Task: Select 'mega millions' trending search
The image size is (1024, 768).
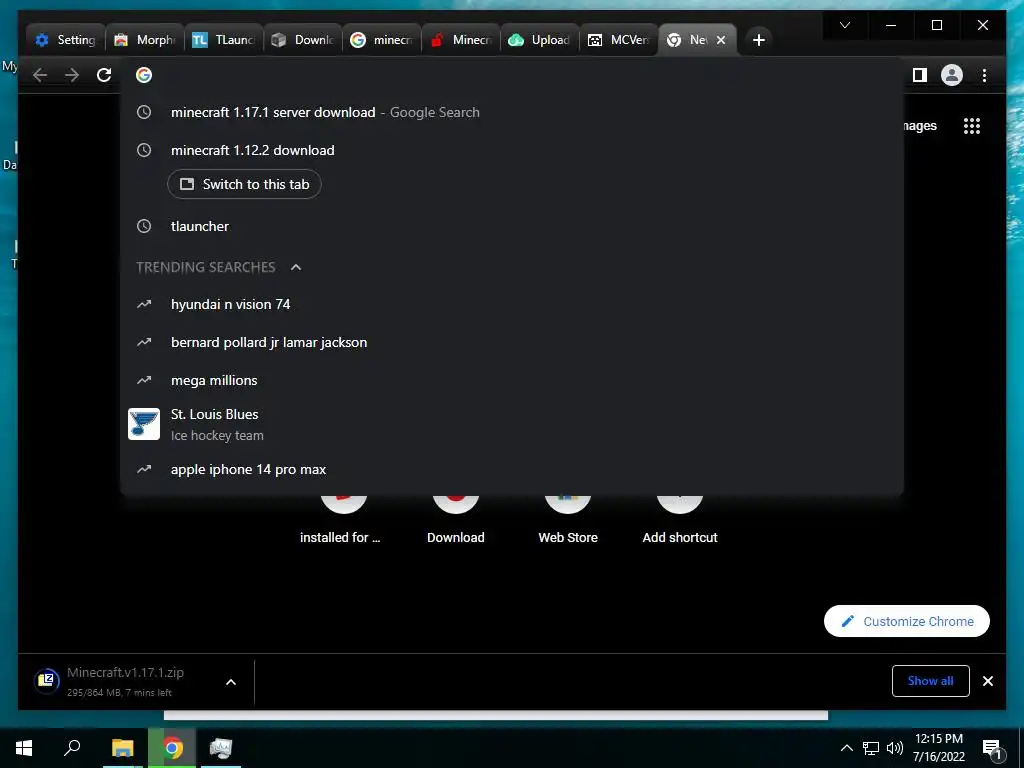Action: [512, 380]
